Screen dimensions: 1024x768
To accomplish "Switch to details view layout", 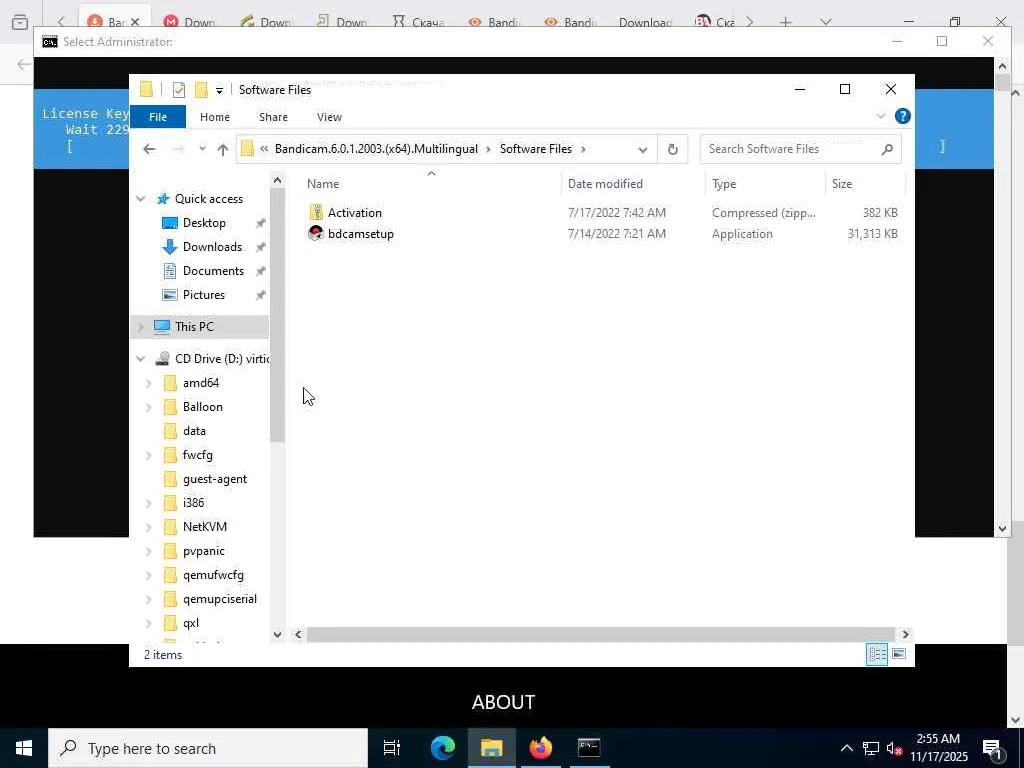I will pyautogui.click(x=876, y=654).
